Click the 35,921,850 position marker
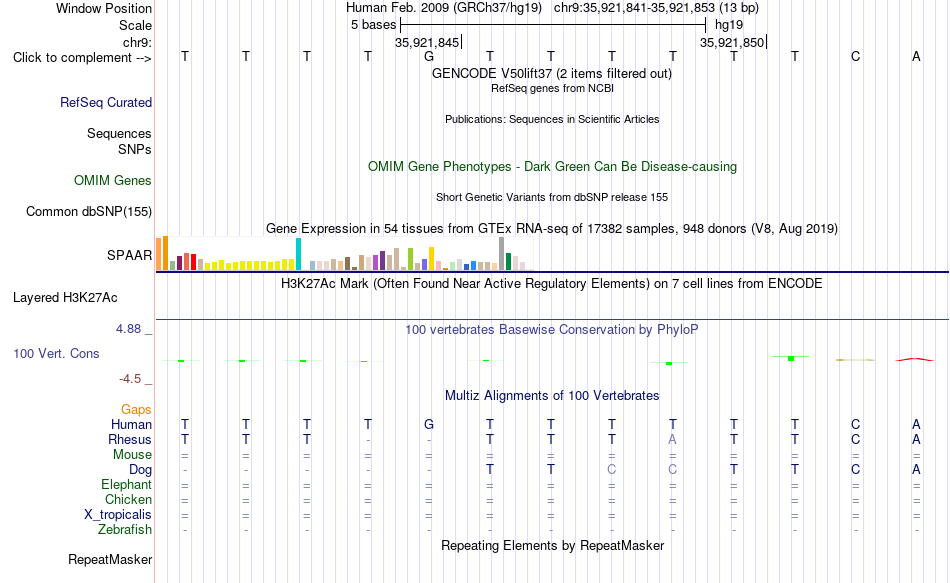This screenshot has width=950, height=583. [733, 42]
